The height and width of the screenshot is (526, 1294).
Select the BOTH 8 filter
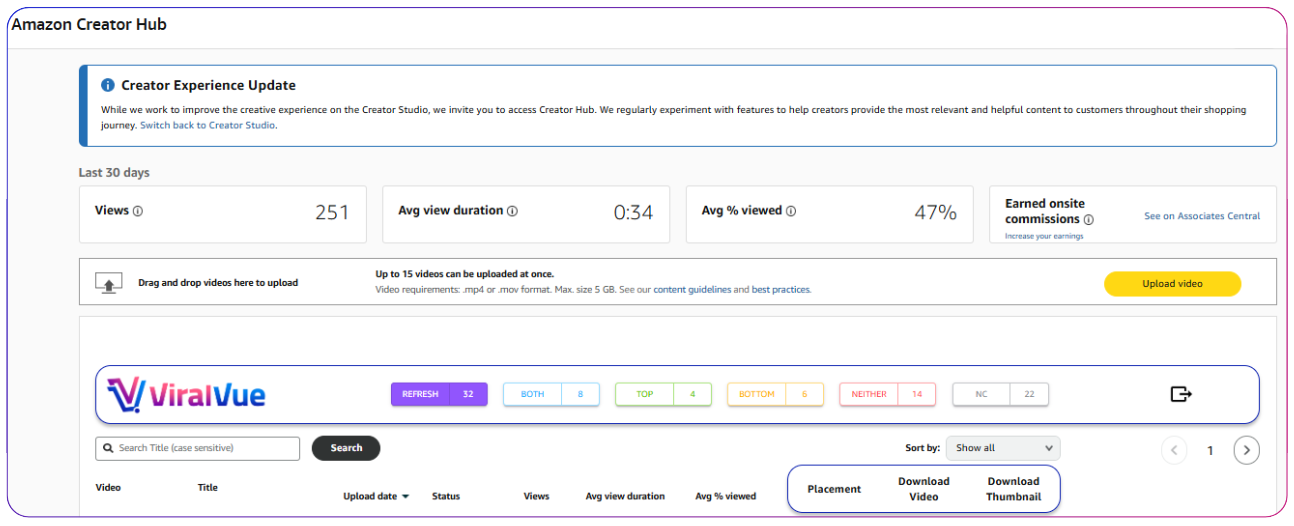pos(551,394)
